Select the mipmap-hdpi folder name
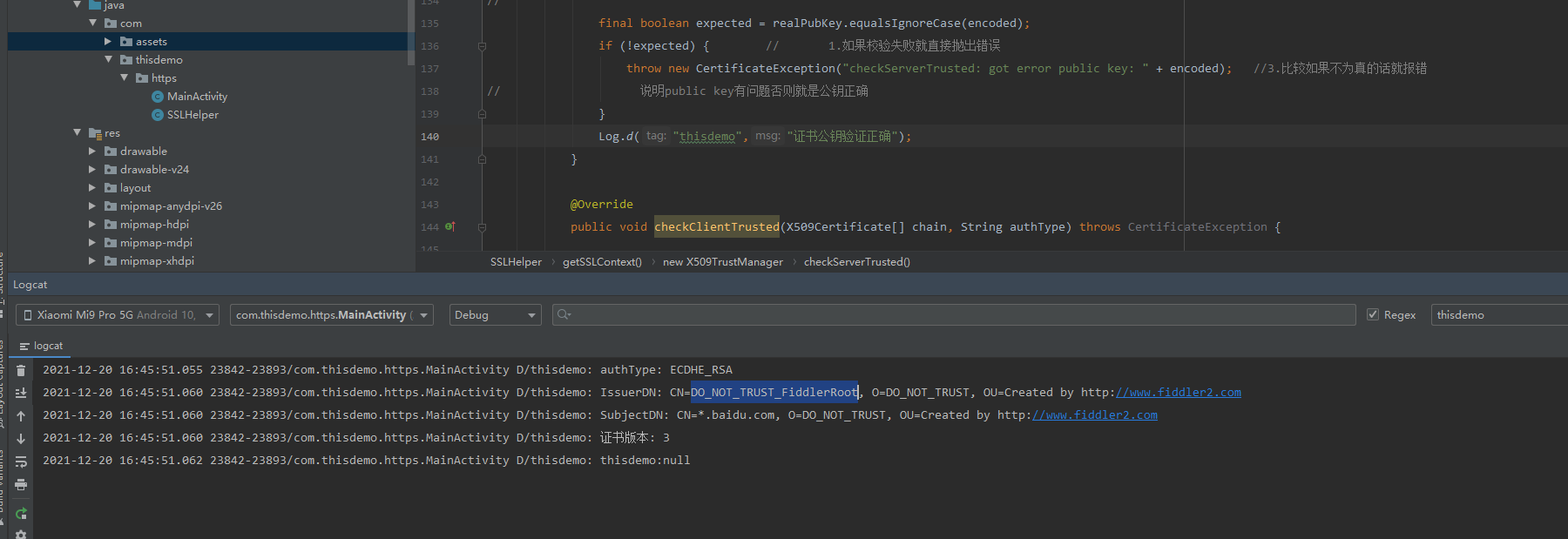This screenshot has height=539, width=1568. click(x=154, y=225)
